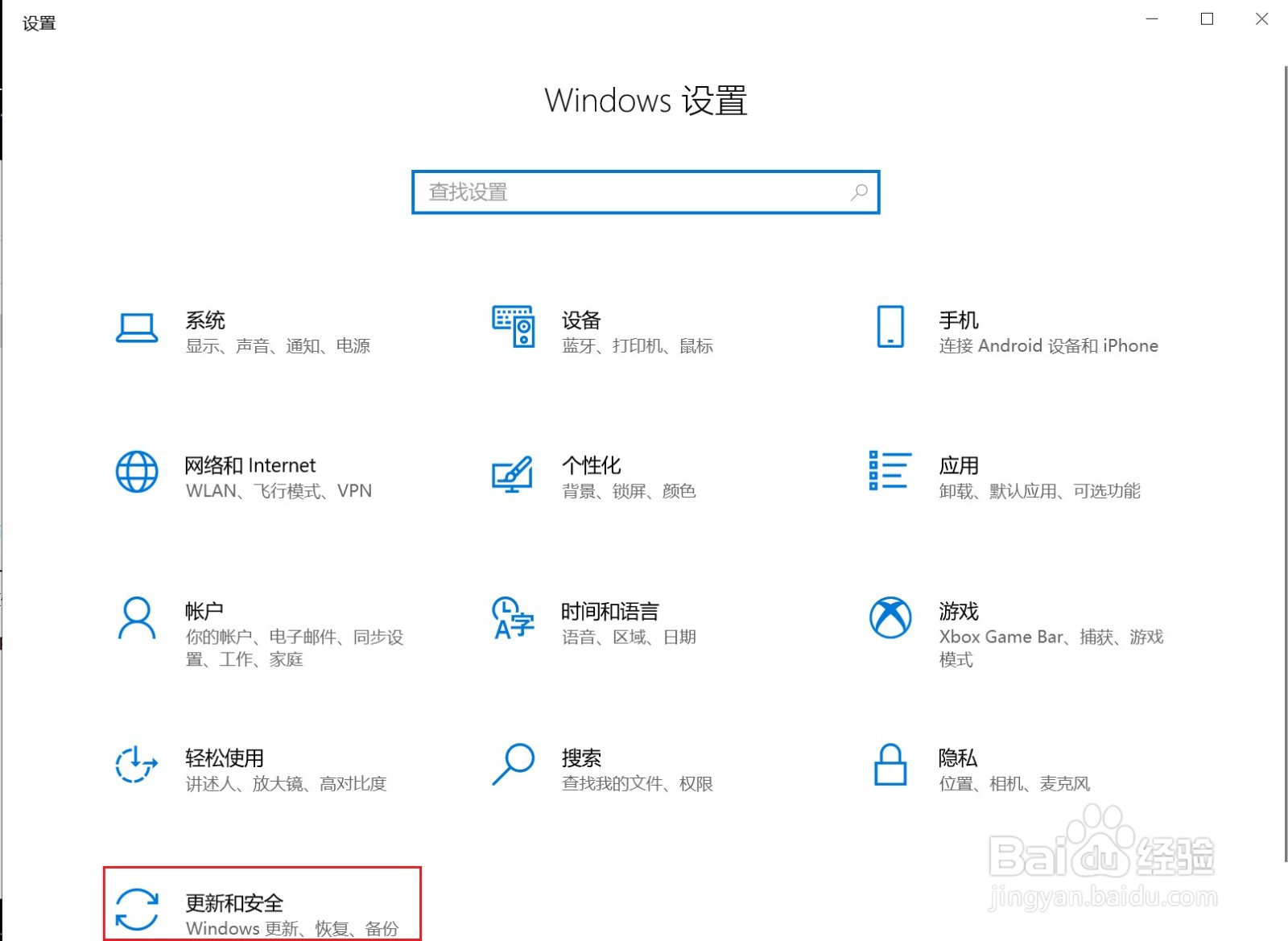Image resolution: width=1288 pixels, height=941 pixels.
Task: Click the laptop icon for 系统
Action: (137, 328)
